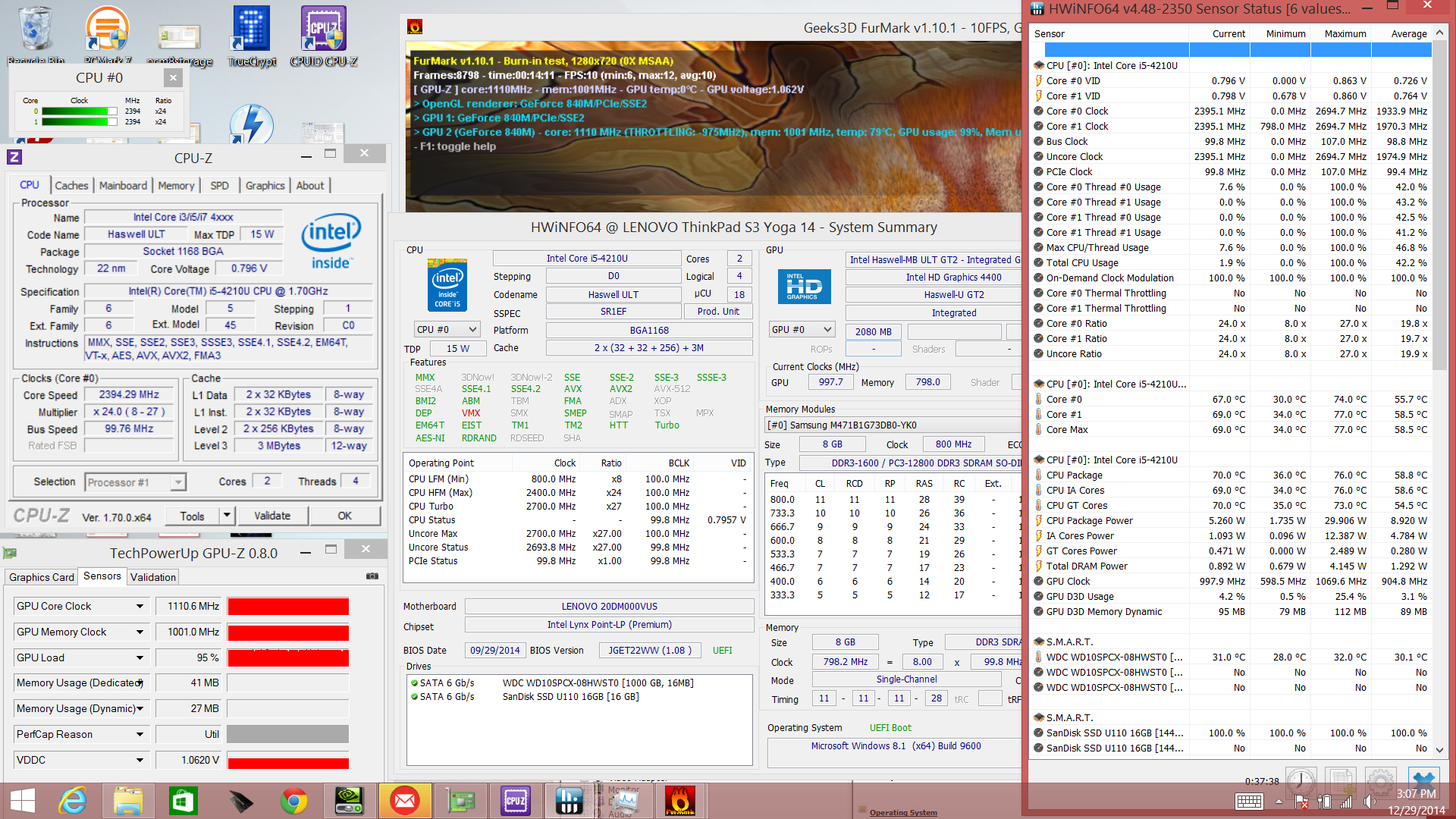This screenshot has height=819, width=1456.
Task: Switch to FurMark via its taskbar icon
Action: point(680,801)
